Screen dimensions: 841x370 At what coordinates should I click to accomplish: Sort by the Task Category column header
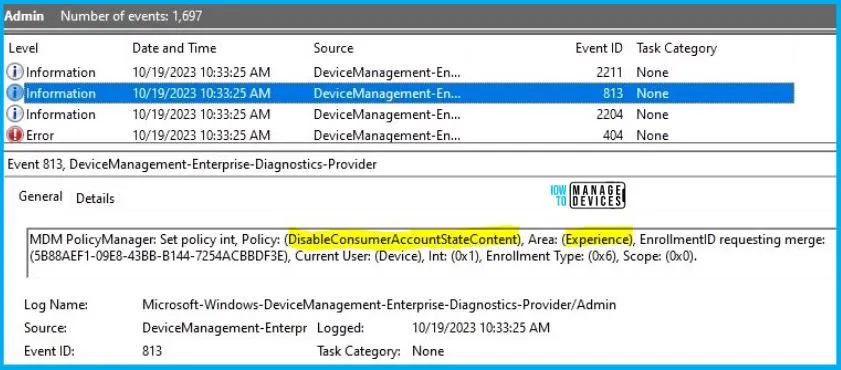point(676,48)
